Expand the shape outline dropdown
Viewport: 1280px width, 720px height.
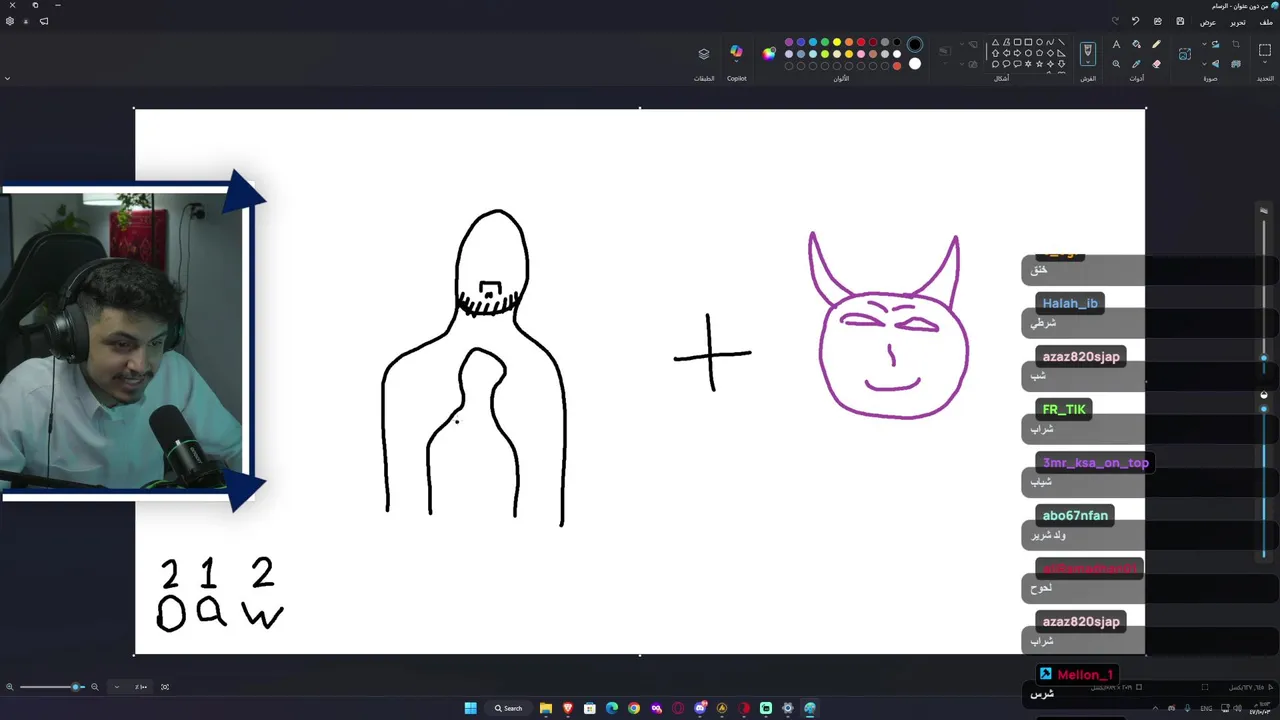coord(962,44)
